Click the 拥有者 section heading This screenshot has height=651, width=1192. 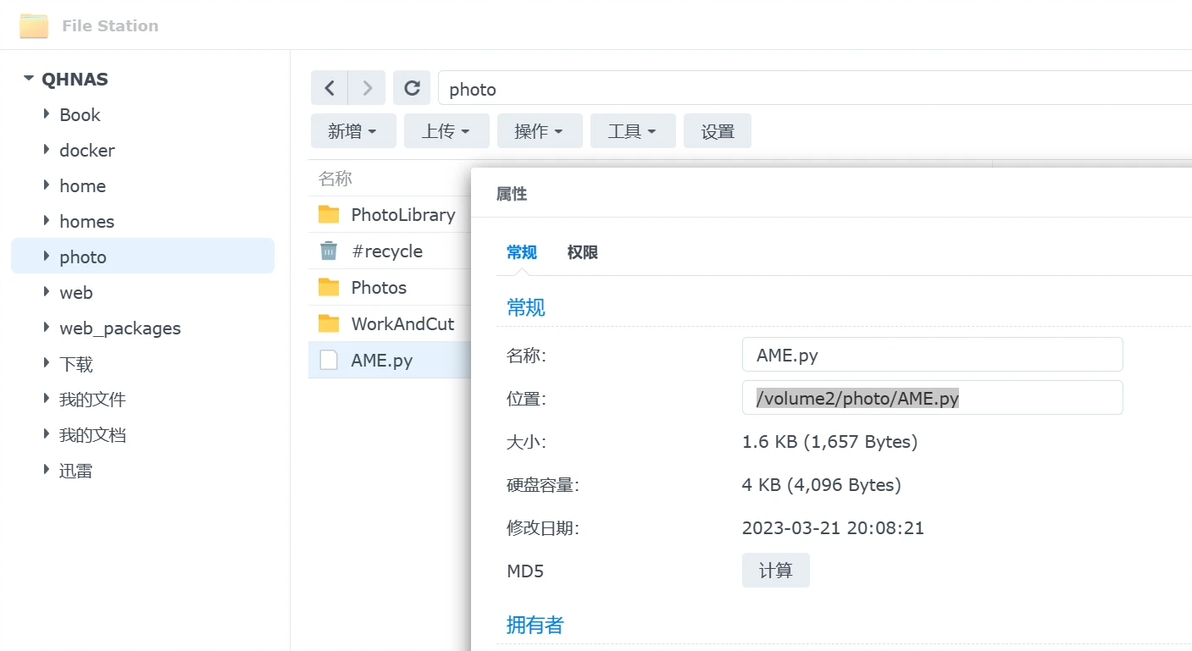click(x=535, y=625)
